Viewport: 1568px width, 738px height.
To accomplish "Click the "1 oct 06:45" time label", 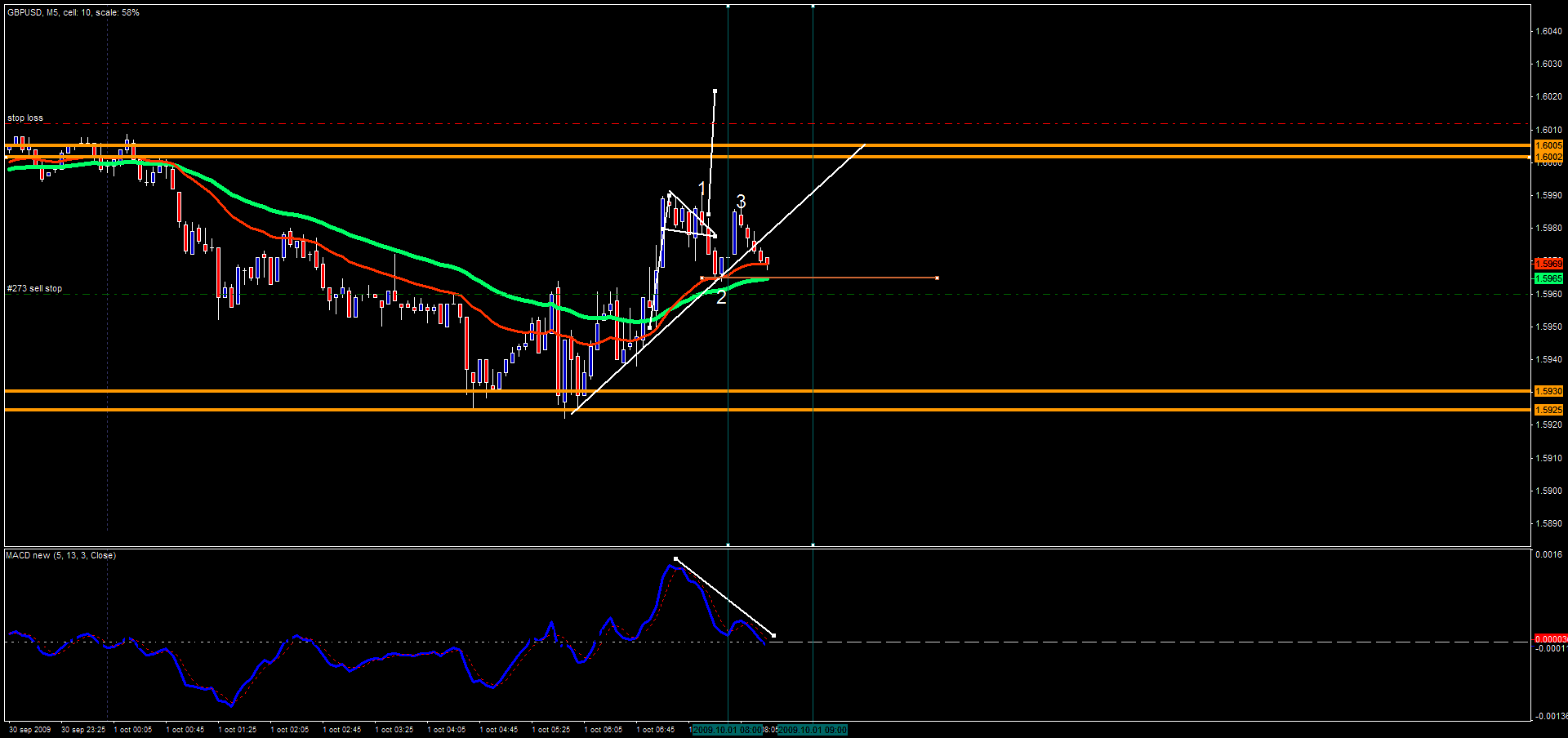I will 656,730.
